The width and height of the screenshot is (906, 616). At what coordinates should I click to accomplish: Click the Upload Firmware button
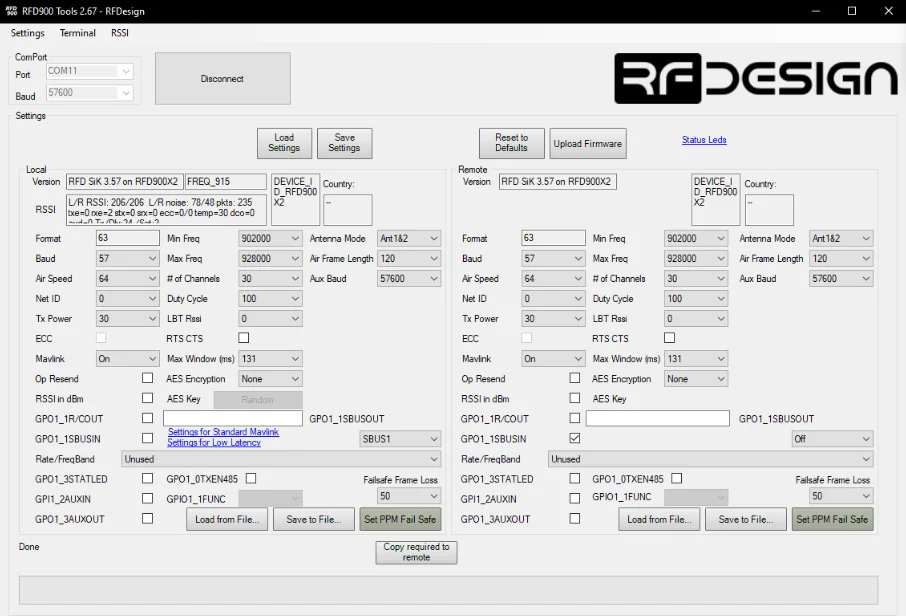(x=588, y=143)
